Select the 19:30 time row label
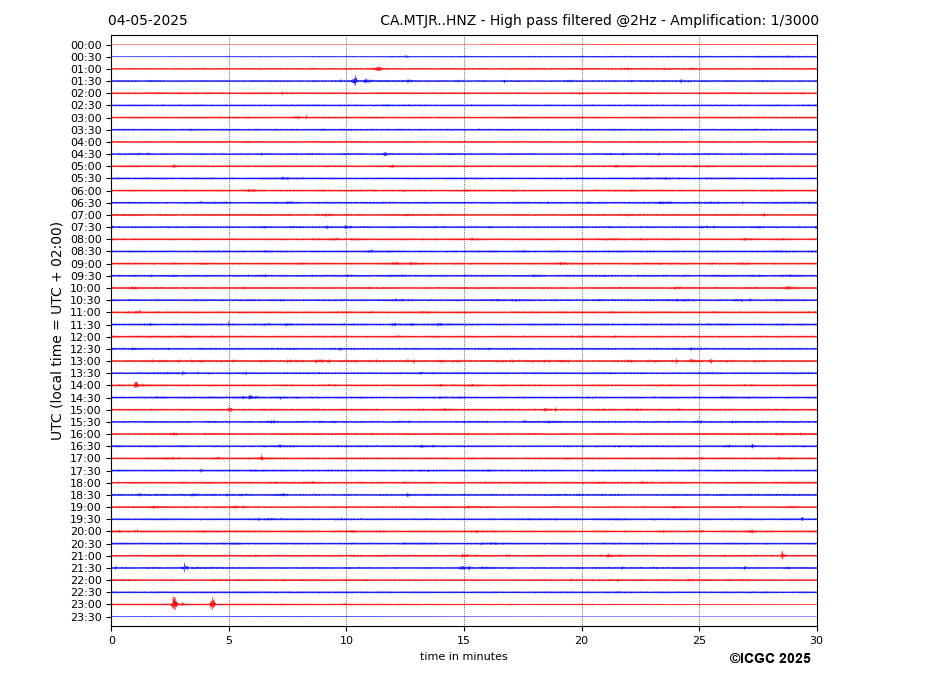Image resolution: width=927 pixels, height=696 pixels. pyautogui.click(x=86, y=520)
